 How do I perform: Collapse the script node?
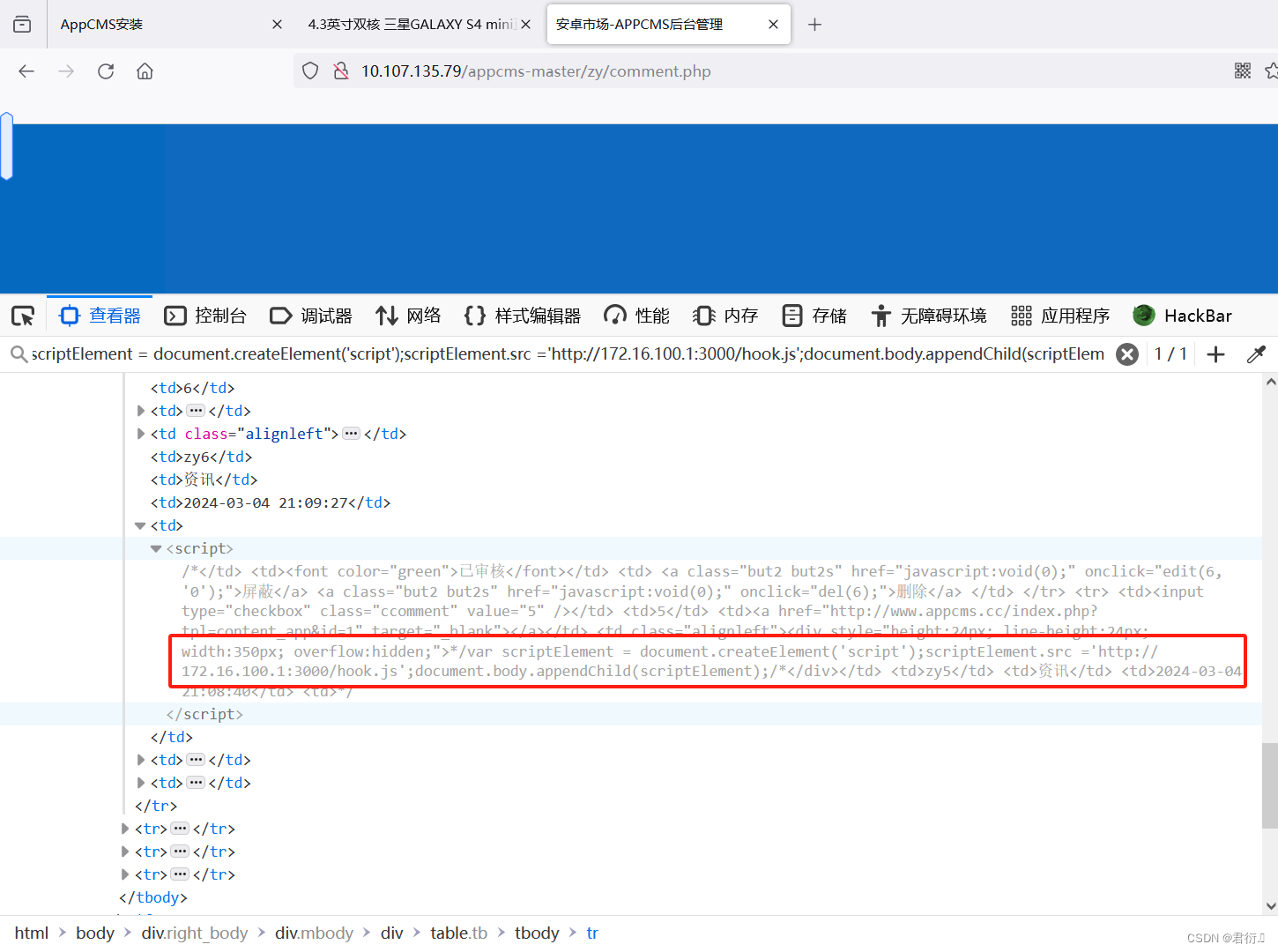pos(156,548)
